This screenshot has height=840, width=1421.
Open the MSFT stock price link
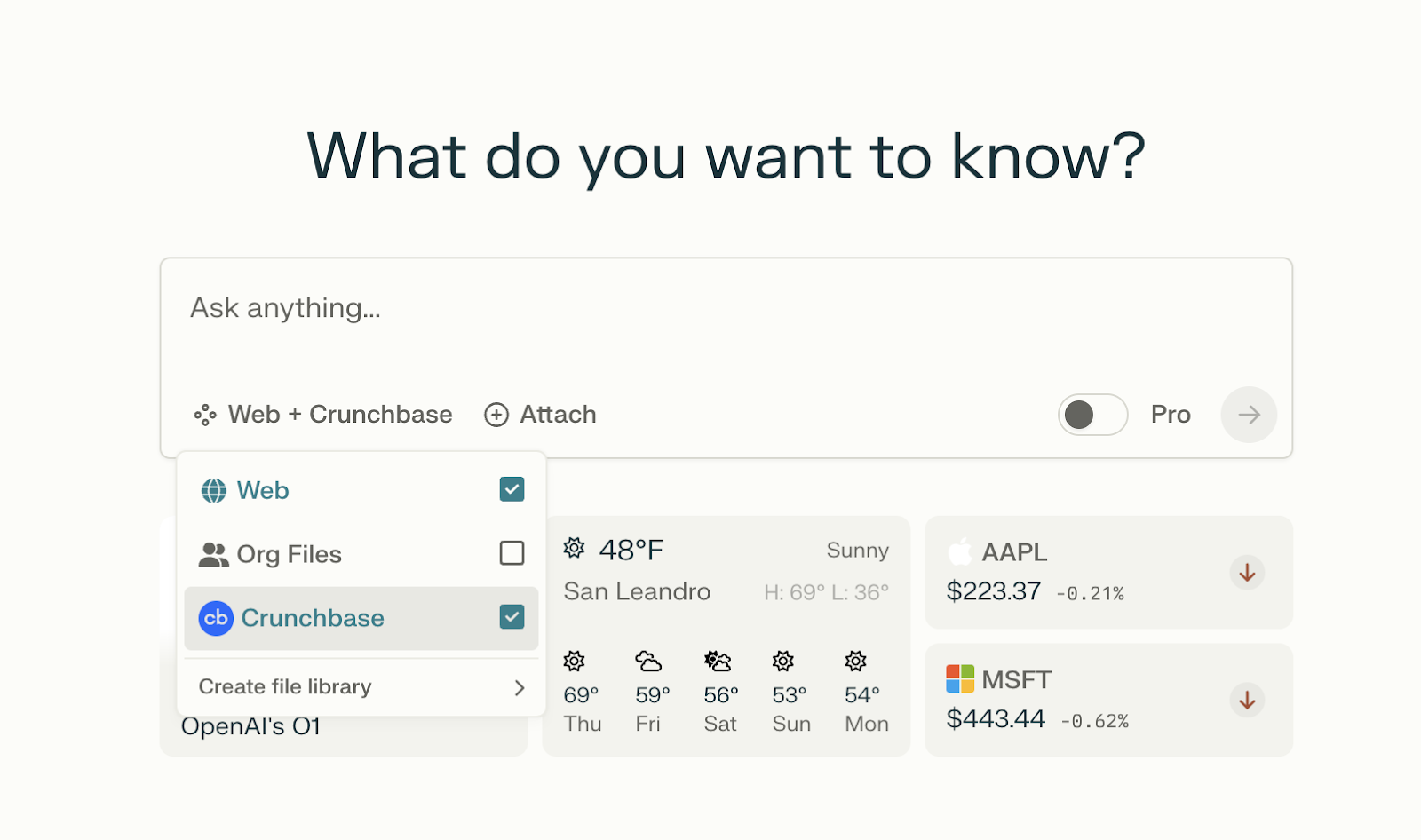(x=995, y=718)
